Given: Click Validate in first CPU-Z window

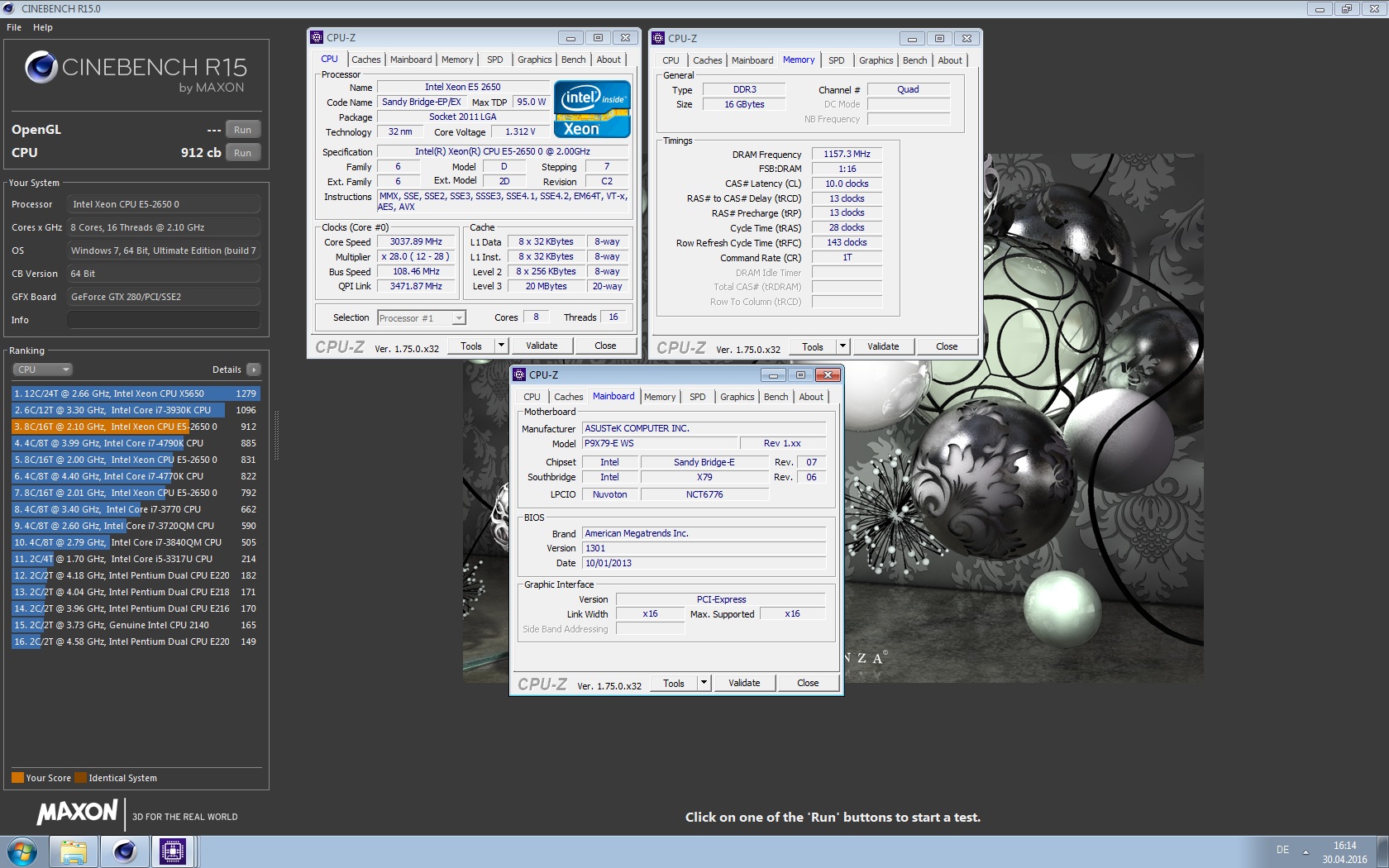Looking at the screenshot, I should [542, 346].
